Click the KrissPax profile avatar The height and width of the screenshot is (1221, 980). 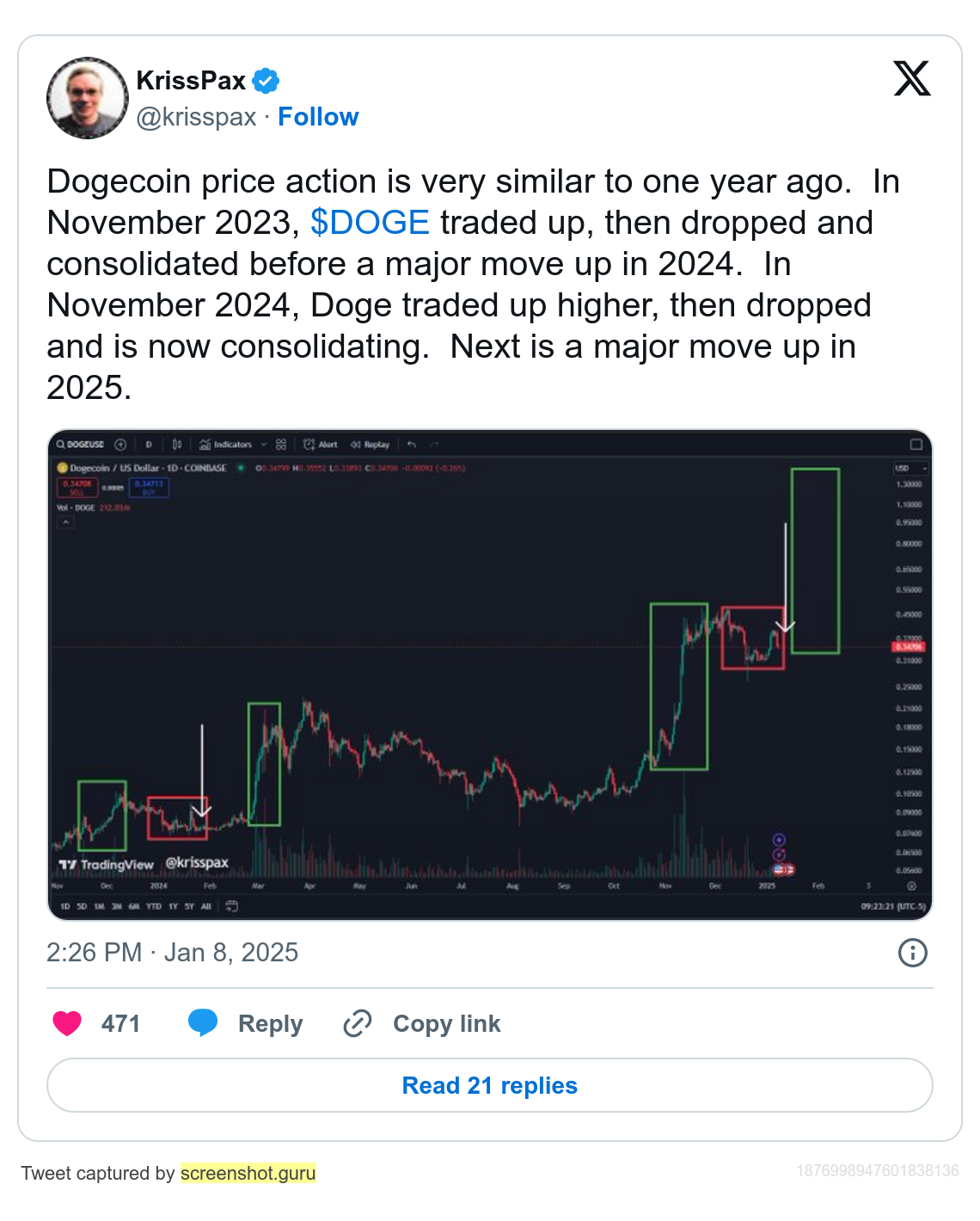pos(88,98)
